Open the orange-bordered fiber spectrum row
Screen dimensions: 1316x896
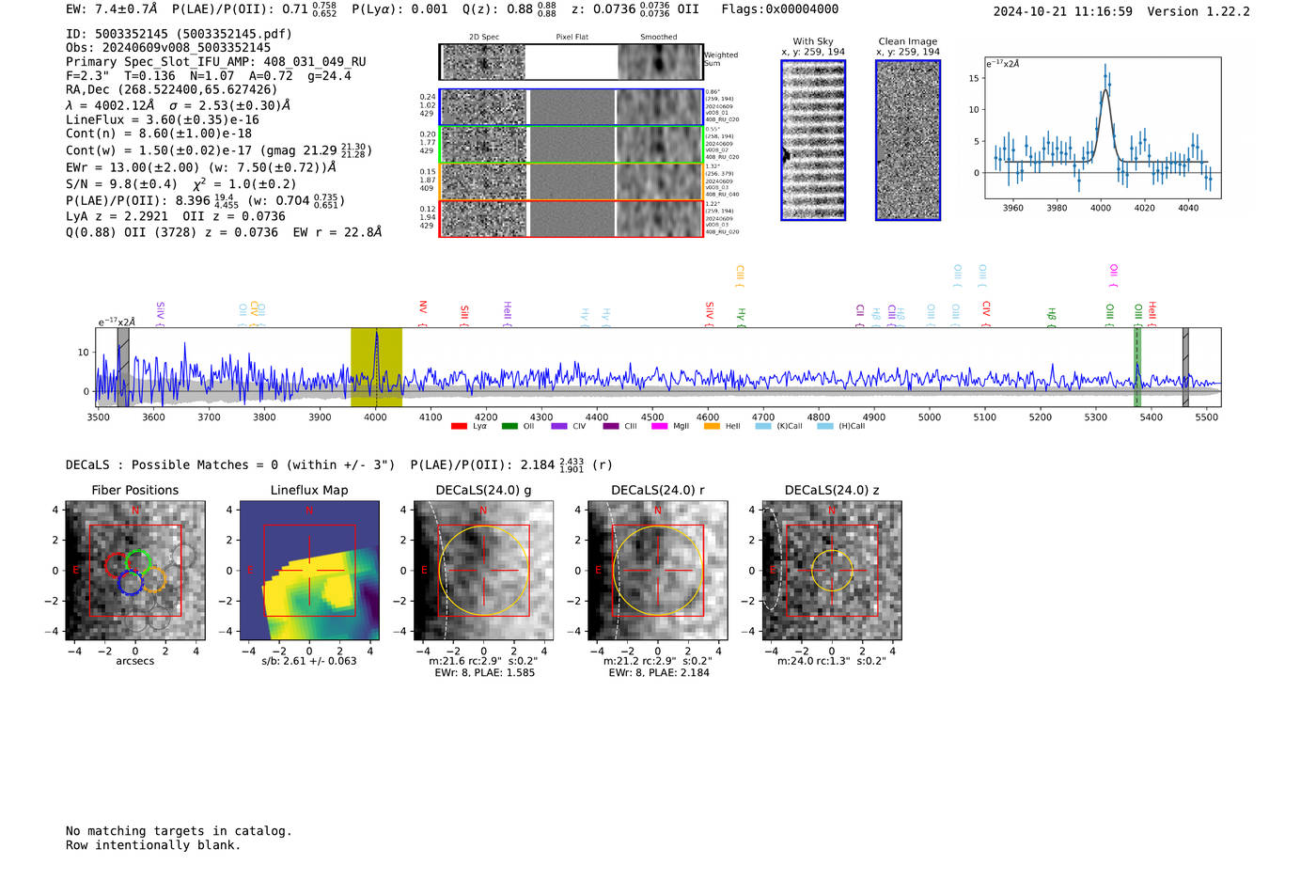pyautogui.click(x=572, y=181)
